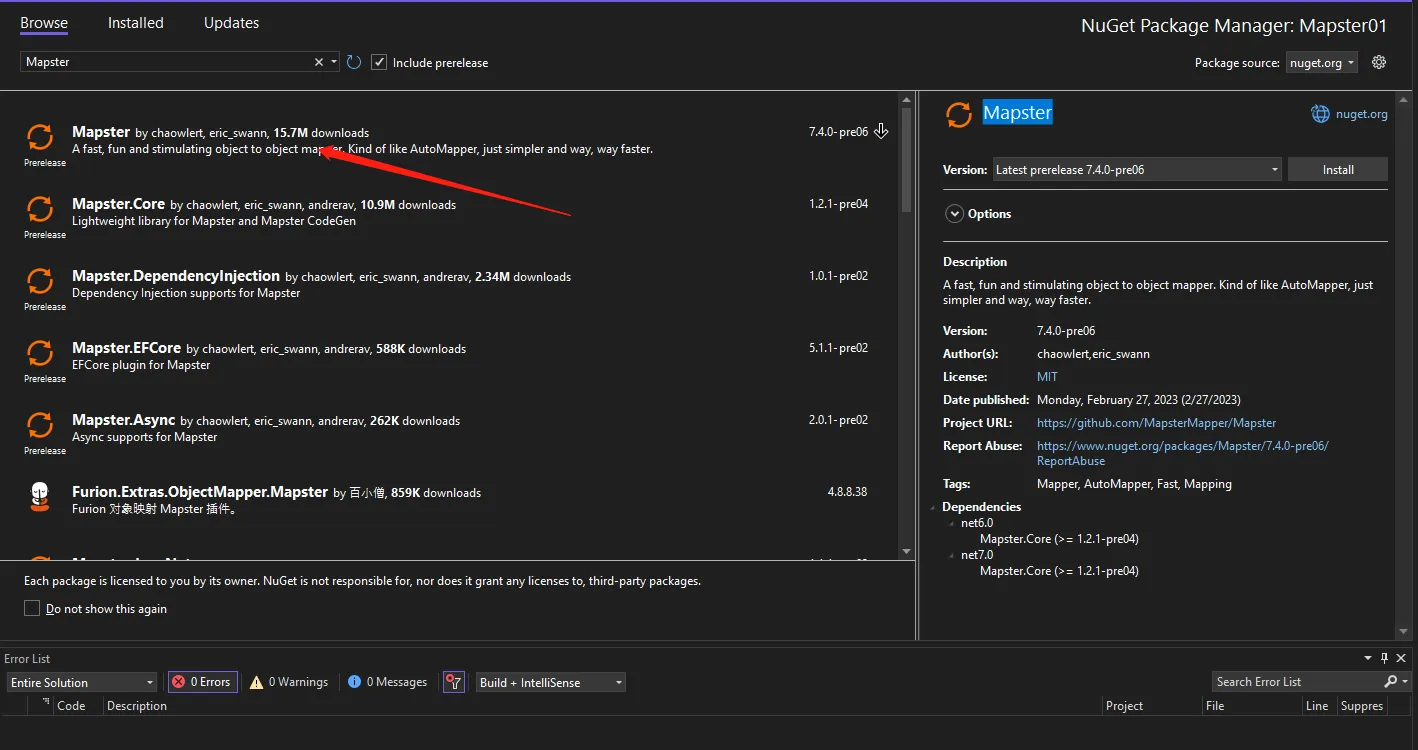
Task: Select the Mapster.Async package name
Action: tap(123, 419)
